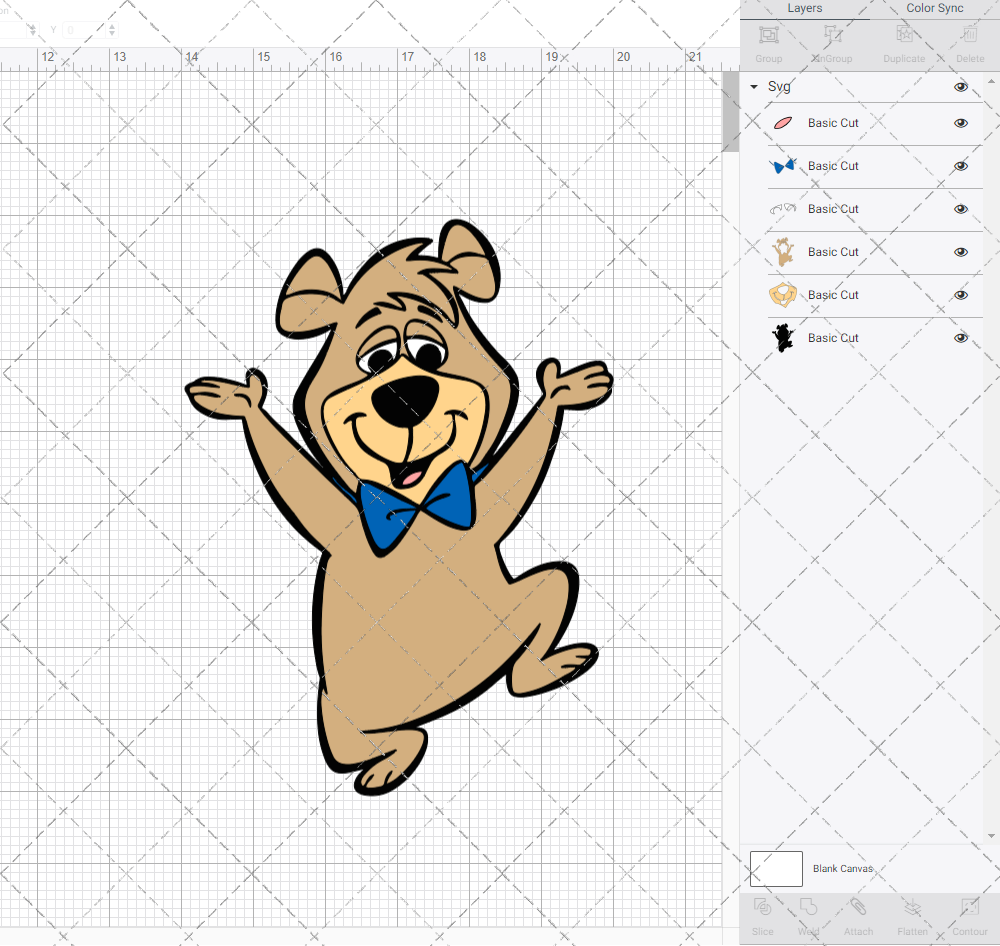Toggle visibility of the black silhouette layer
This screenshot has height=946, width=1000.
(x=961, y=338)
